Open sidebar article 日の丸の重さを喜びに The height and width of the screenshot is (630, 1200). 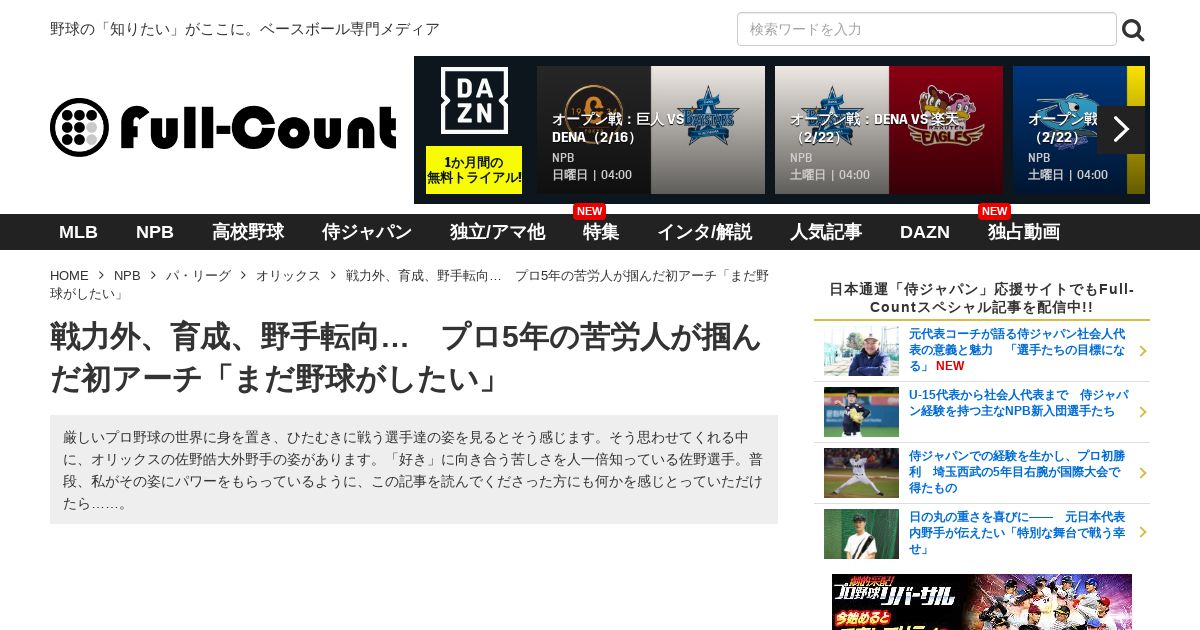pos(1017,533)
